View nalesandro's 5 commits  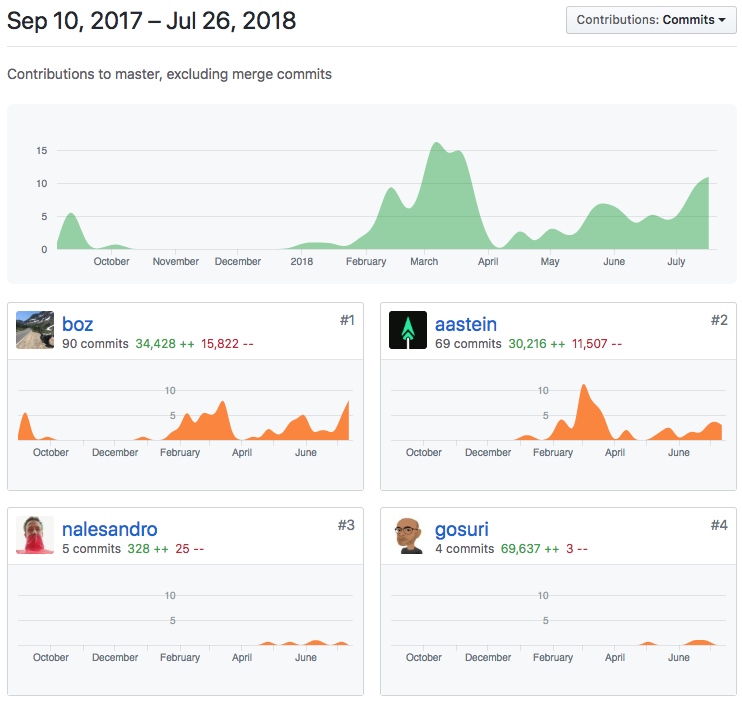pos(91,549)
